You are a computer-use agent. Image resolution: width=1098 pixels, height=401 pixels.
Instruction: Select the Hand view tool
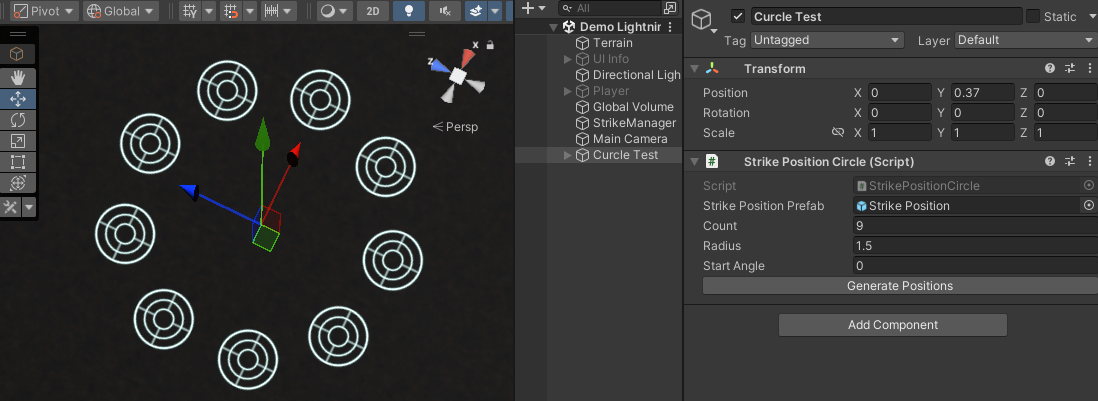point(18,78)
